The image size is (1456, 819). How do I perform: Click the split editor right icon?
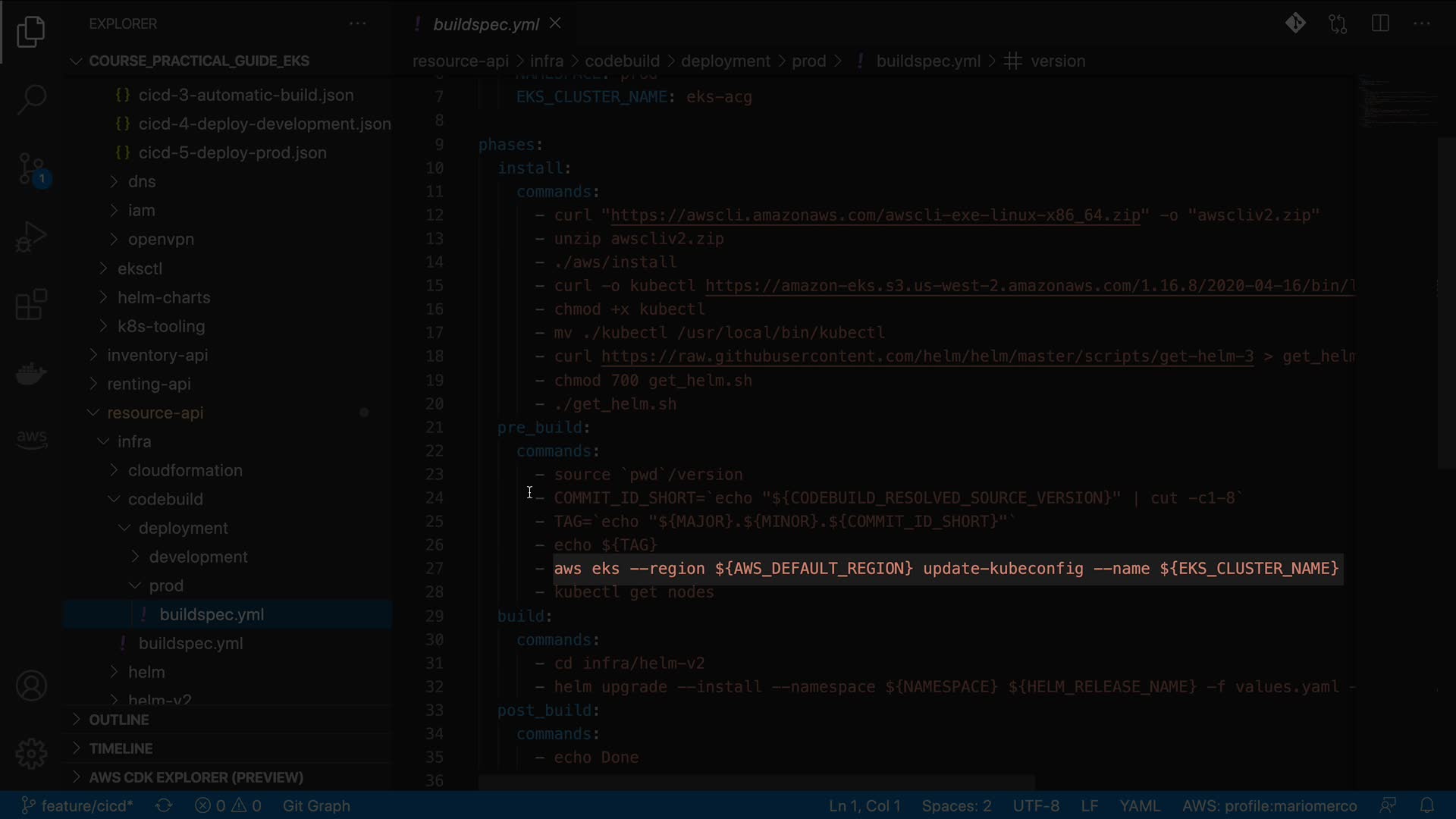pos(1380,24)
